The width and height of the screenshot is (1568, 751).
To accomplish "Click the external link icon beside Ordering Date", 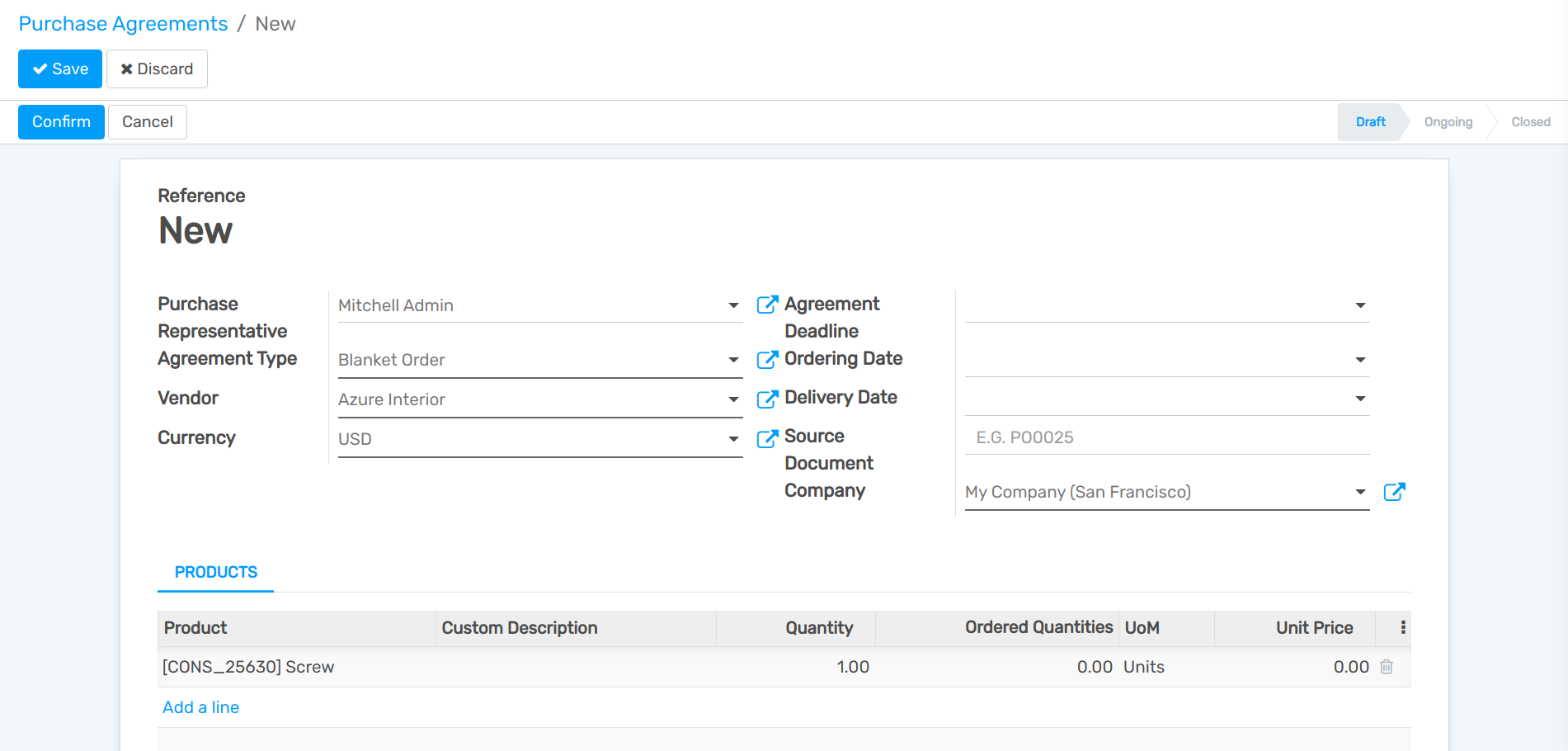I will tap(767, 359).
